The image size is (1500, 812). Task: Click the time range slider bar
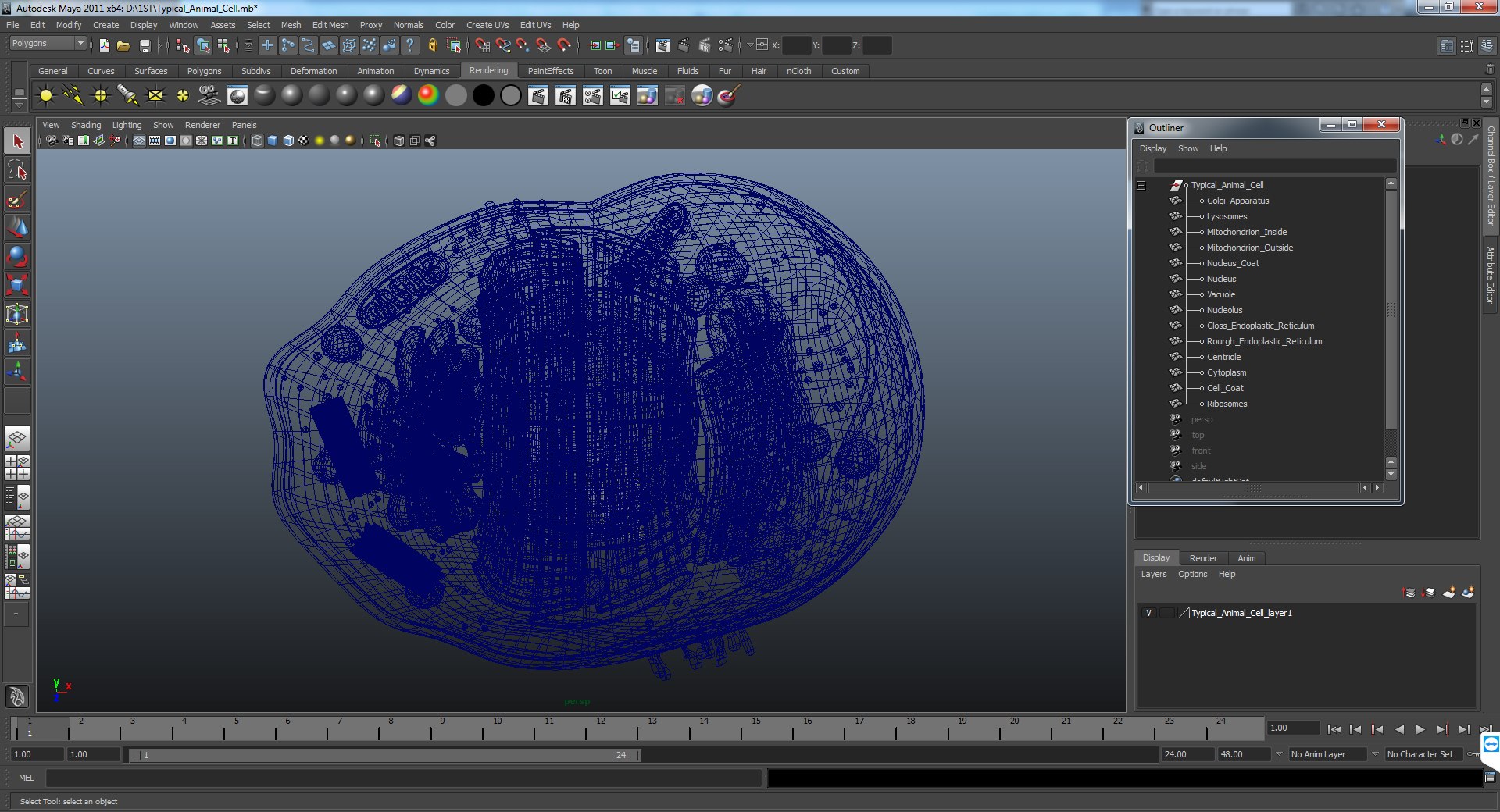[x=384, y=755]
